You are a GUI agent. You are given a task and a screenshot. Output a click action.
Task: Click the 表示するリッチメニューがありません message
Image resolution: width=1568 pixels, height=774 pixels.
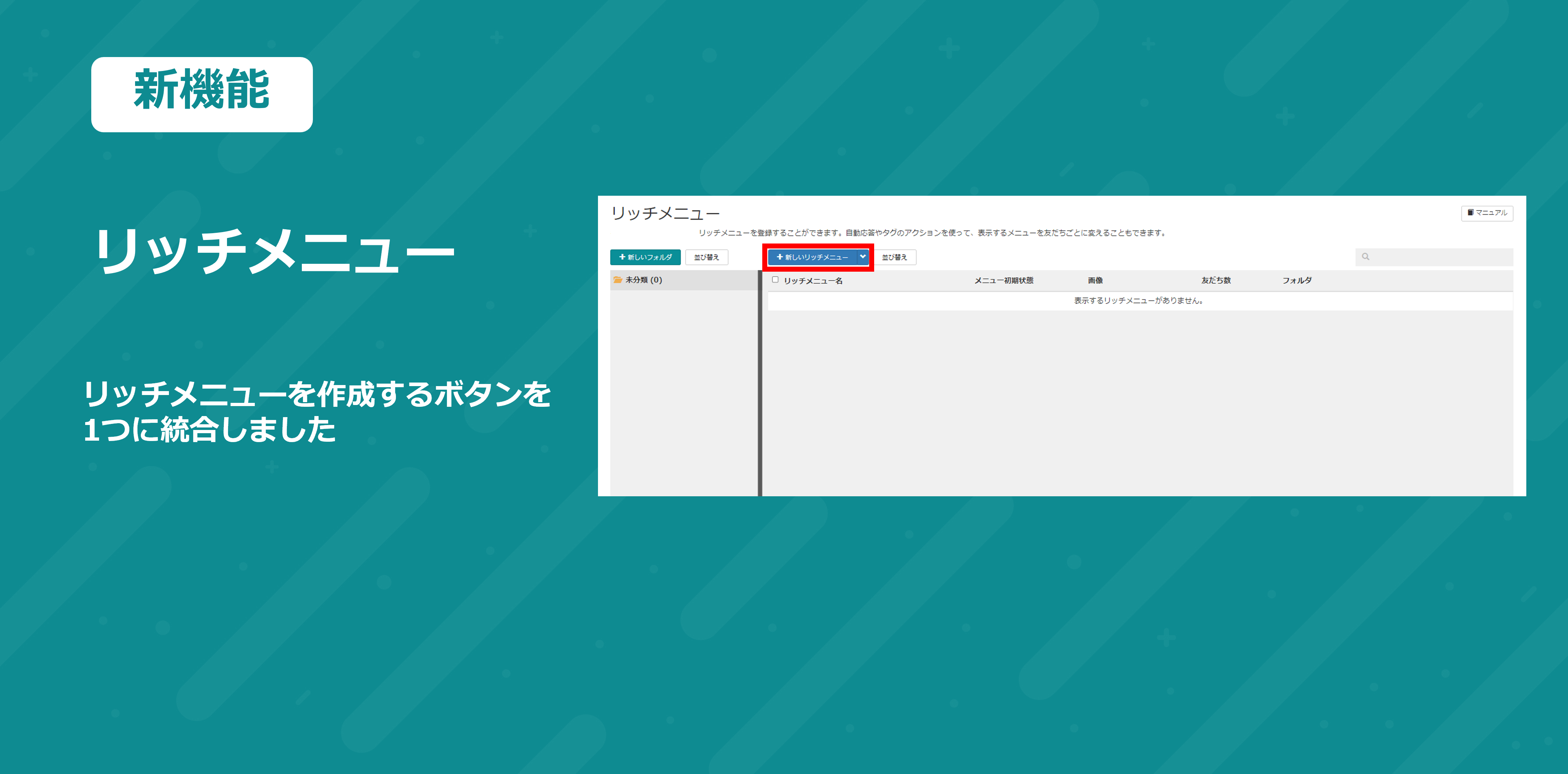(1138, 301)
